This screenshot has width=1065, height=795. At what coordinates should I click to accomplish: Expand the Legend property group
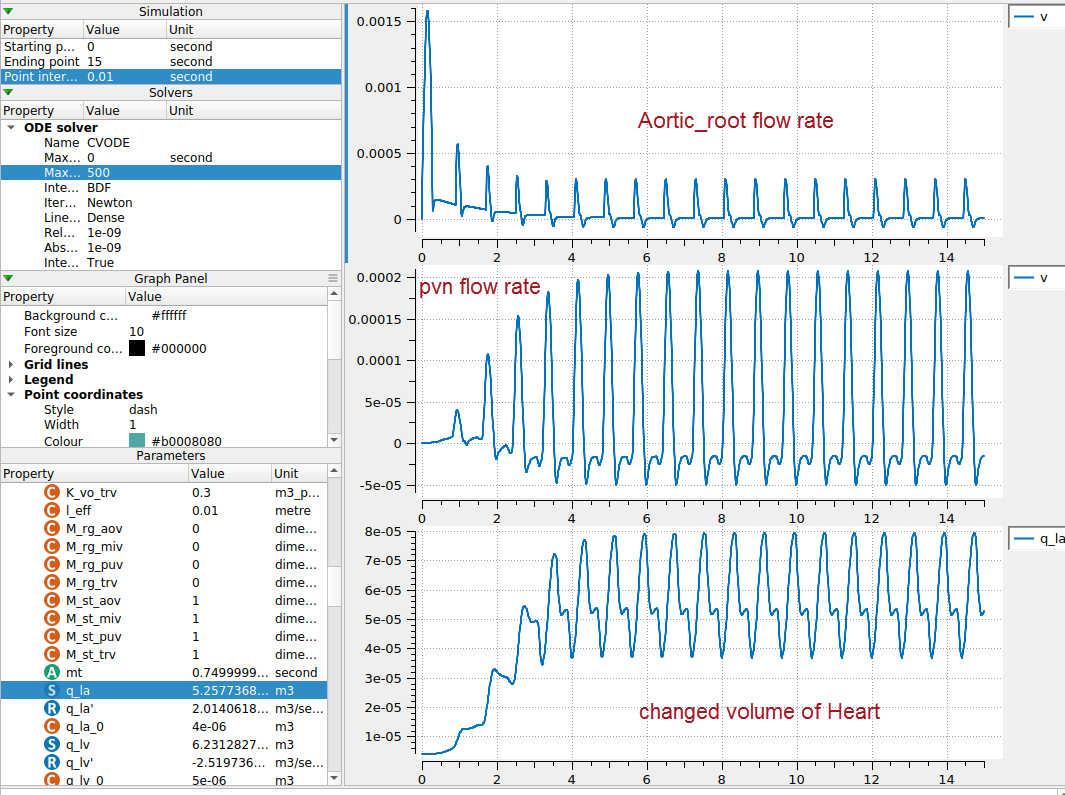pyautogui.click(x=11, y=380)
